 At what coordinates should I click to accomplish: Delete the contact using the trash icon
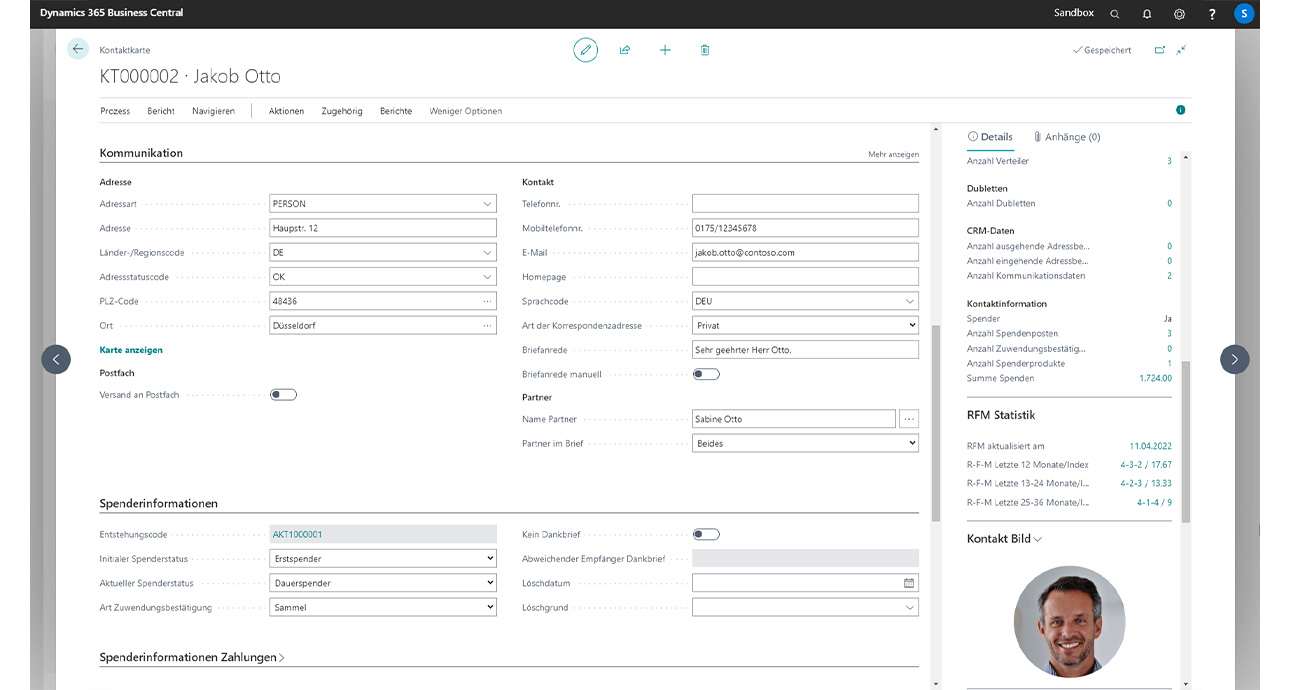[x=704, y=49]
